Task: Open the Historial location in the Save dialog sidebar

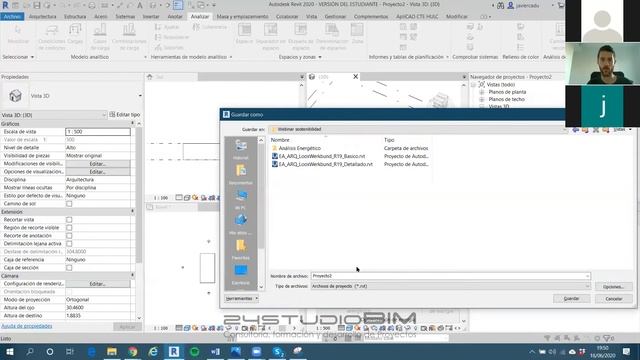Action: click(241, 149)
